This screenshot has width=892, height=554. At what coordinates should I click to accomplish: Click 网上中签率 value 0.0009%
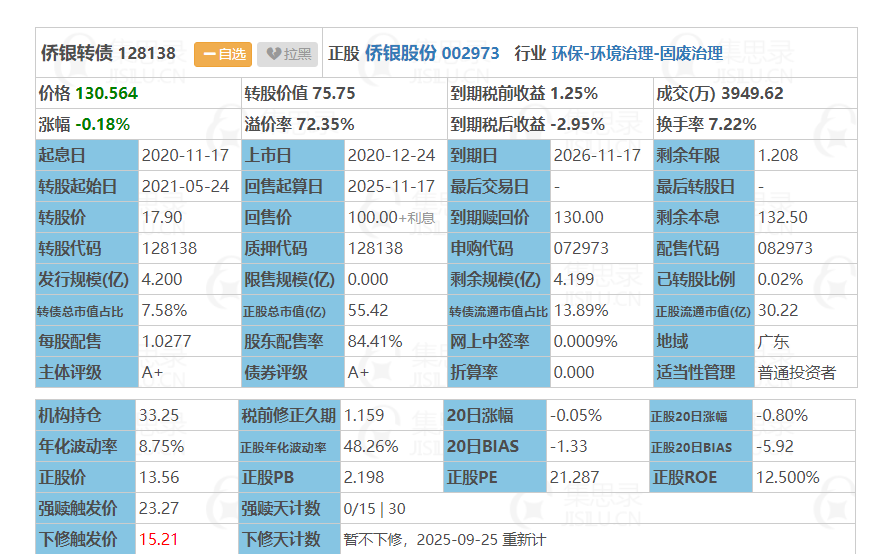point(585,341)
